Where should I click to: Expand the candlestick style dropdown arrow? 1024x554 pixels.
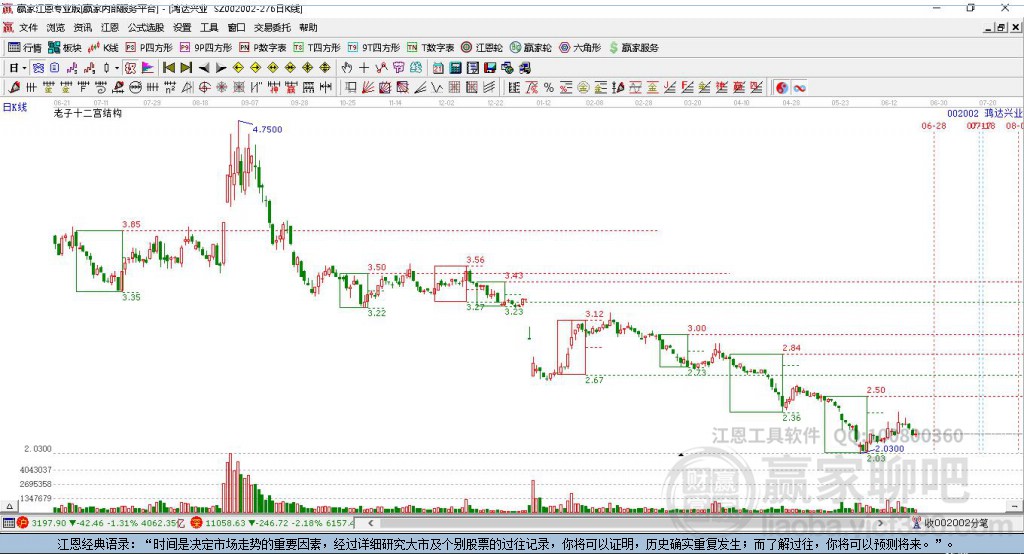point(117,67)
